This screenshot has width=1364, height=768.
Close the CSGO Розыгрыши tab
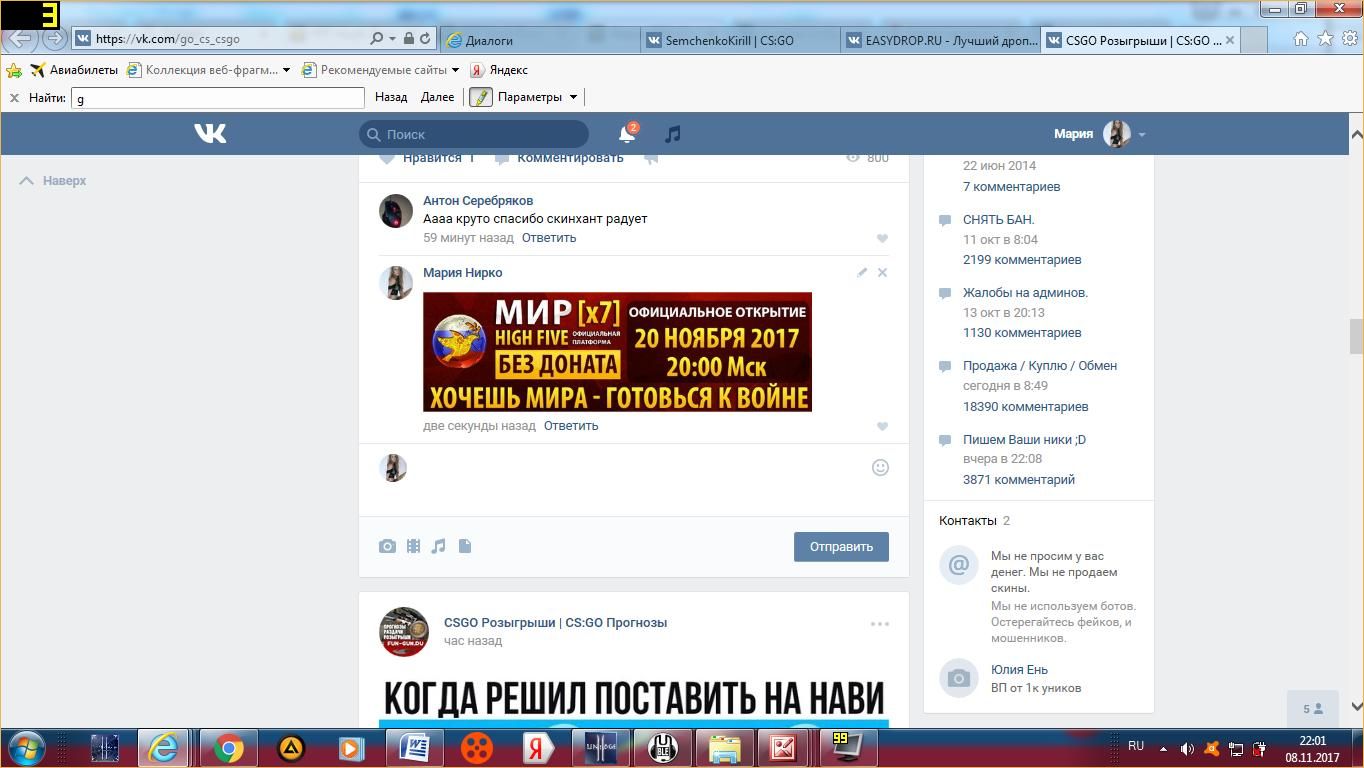1229,40
